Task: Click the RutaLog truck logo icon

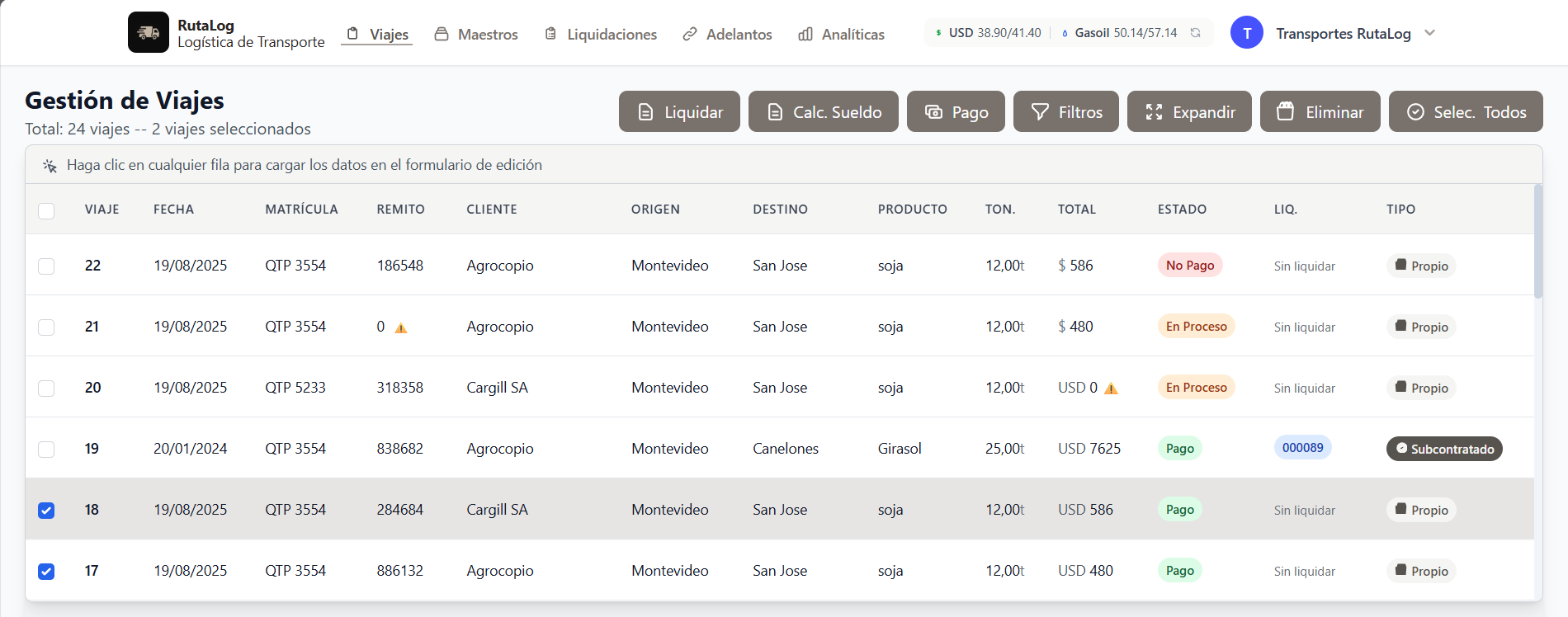Action: 149,32
